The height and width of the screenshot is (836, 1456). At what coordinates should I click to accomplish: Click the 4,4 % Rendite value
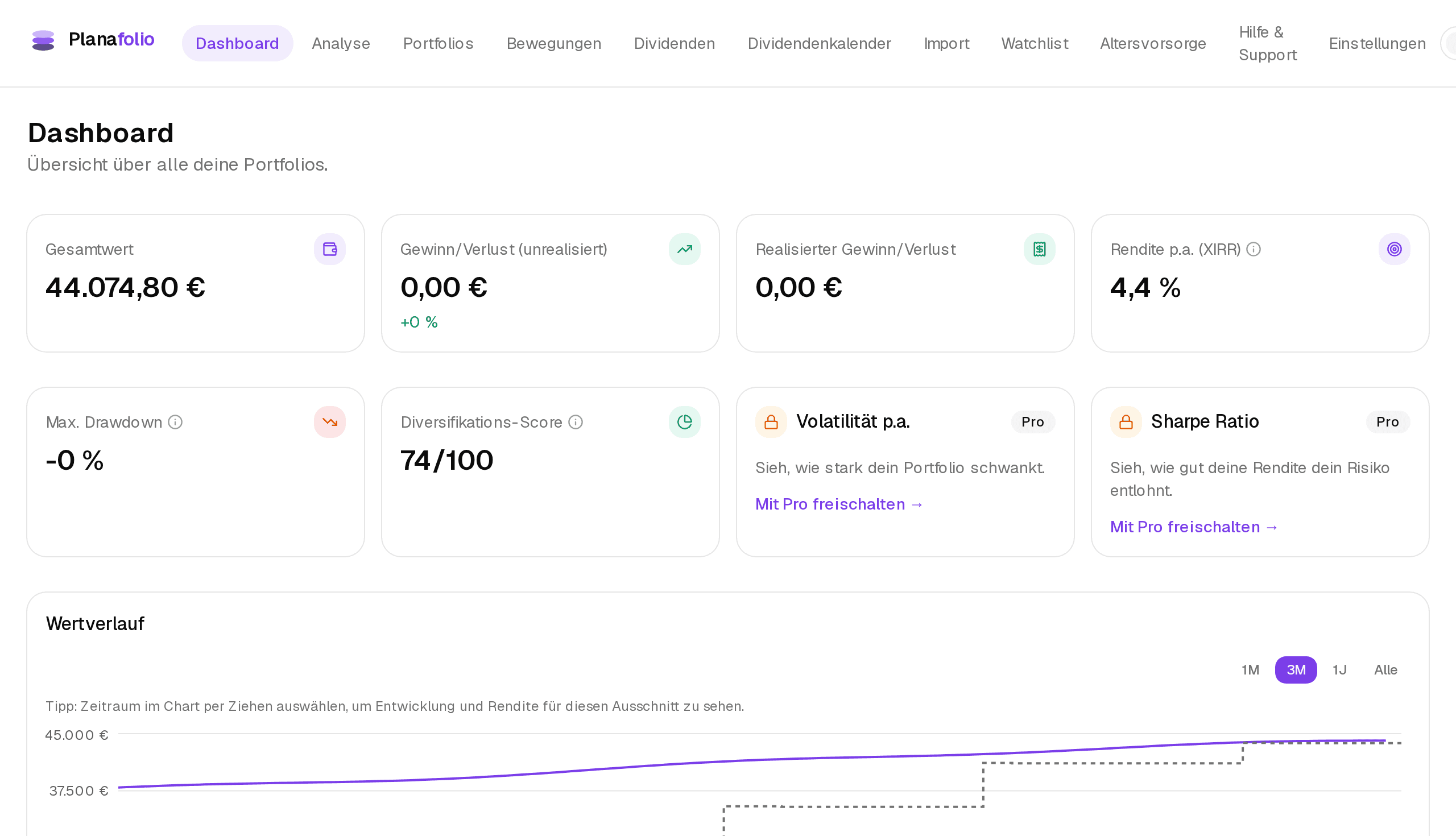click(x=1145, y=288)
